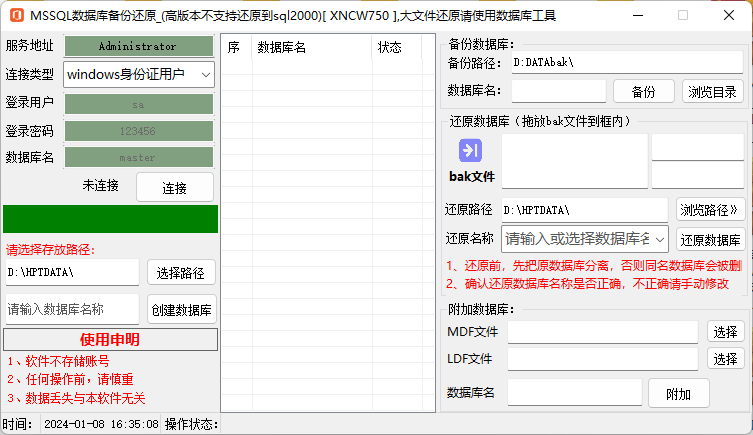Click the orange app icon in title bar
Image resolution: width=753 pixels, height=435 pixels.
17,15
